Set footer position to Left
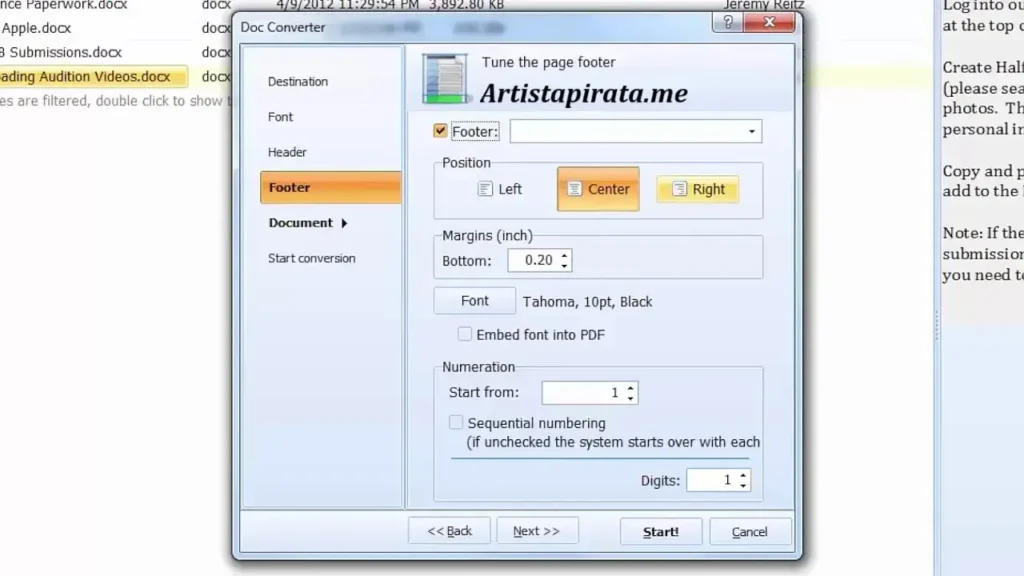Viewport: 1024px width, 576px height. 500,189
